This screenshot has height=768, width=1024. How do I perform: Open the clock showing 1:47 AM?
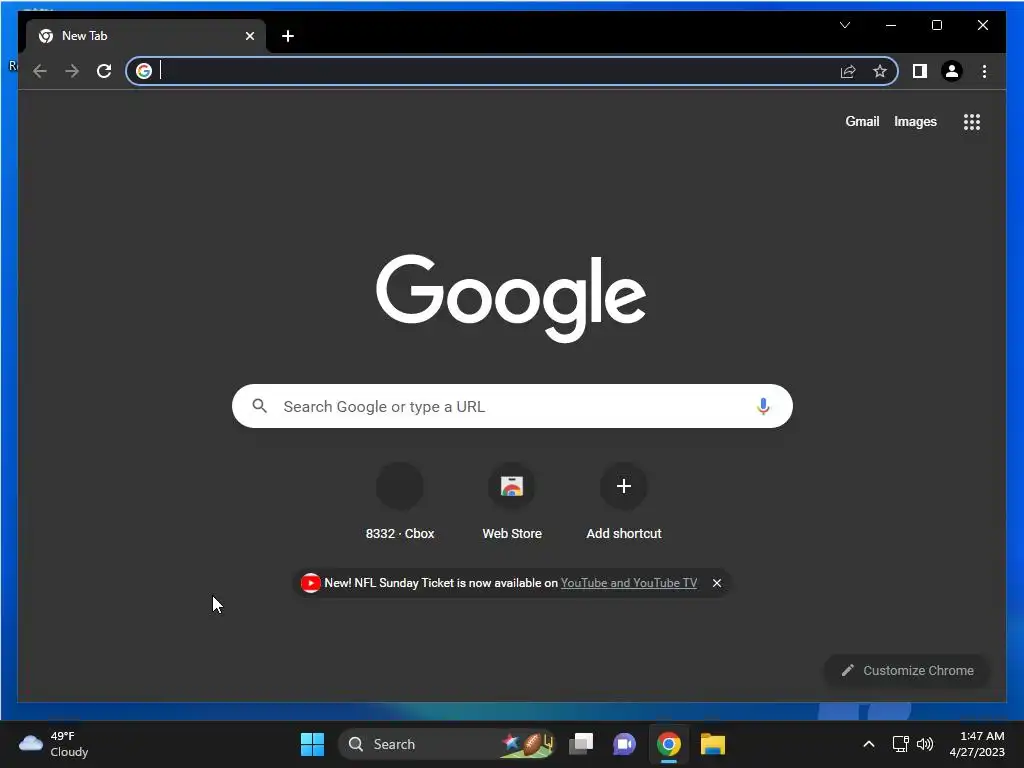977,744
